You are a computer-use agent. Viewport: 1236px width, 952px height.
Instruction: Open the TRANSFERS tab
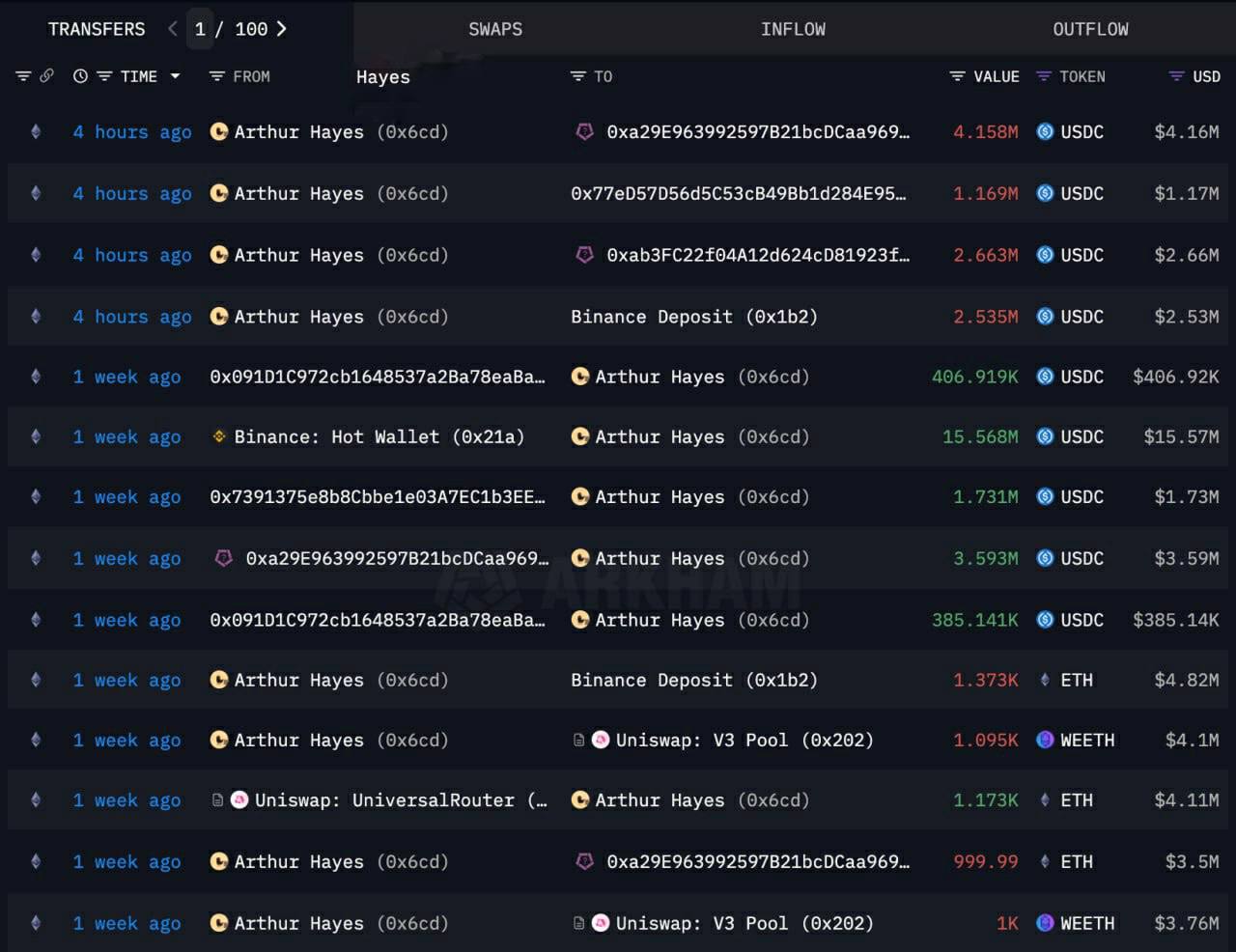pos(97,29)
